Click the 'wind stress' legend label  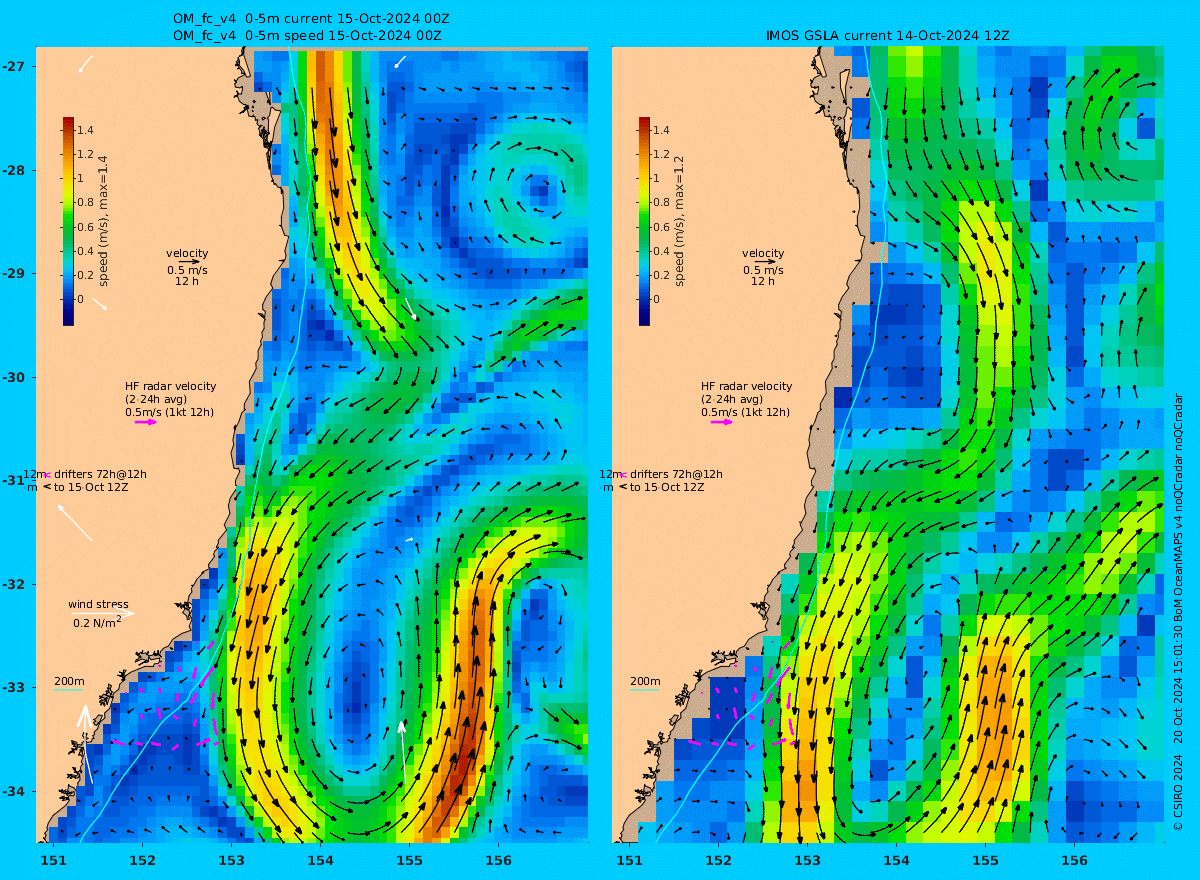point(98,604)
